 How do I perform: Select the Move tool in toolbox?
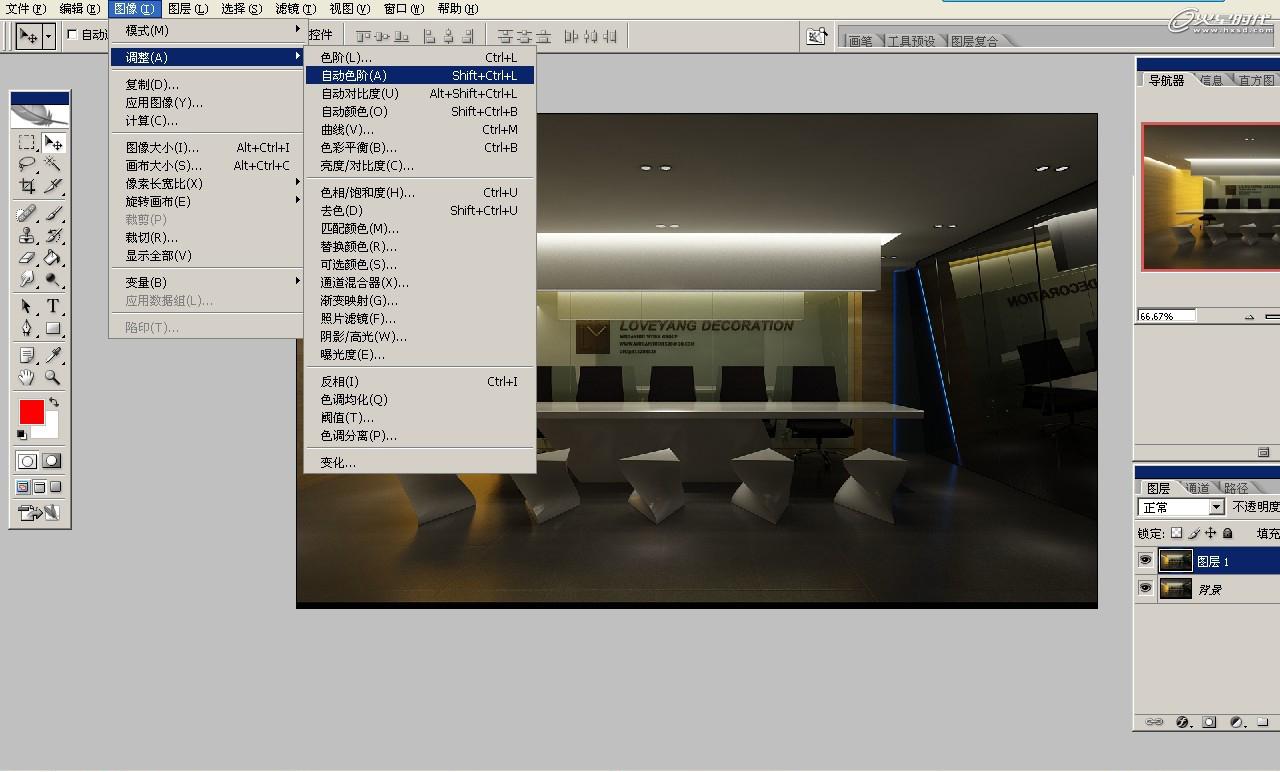(53, 143)
